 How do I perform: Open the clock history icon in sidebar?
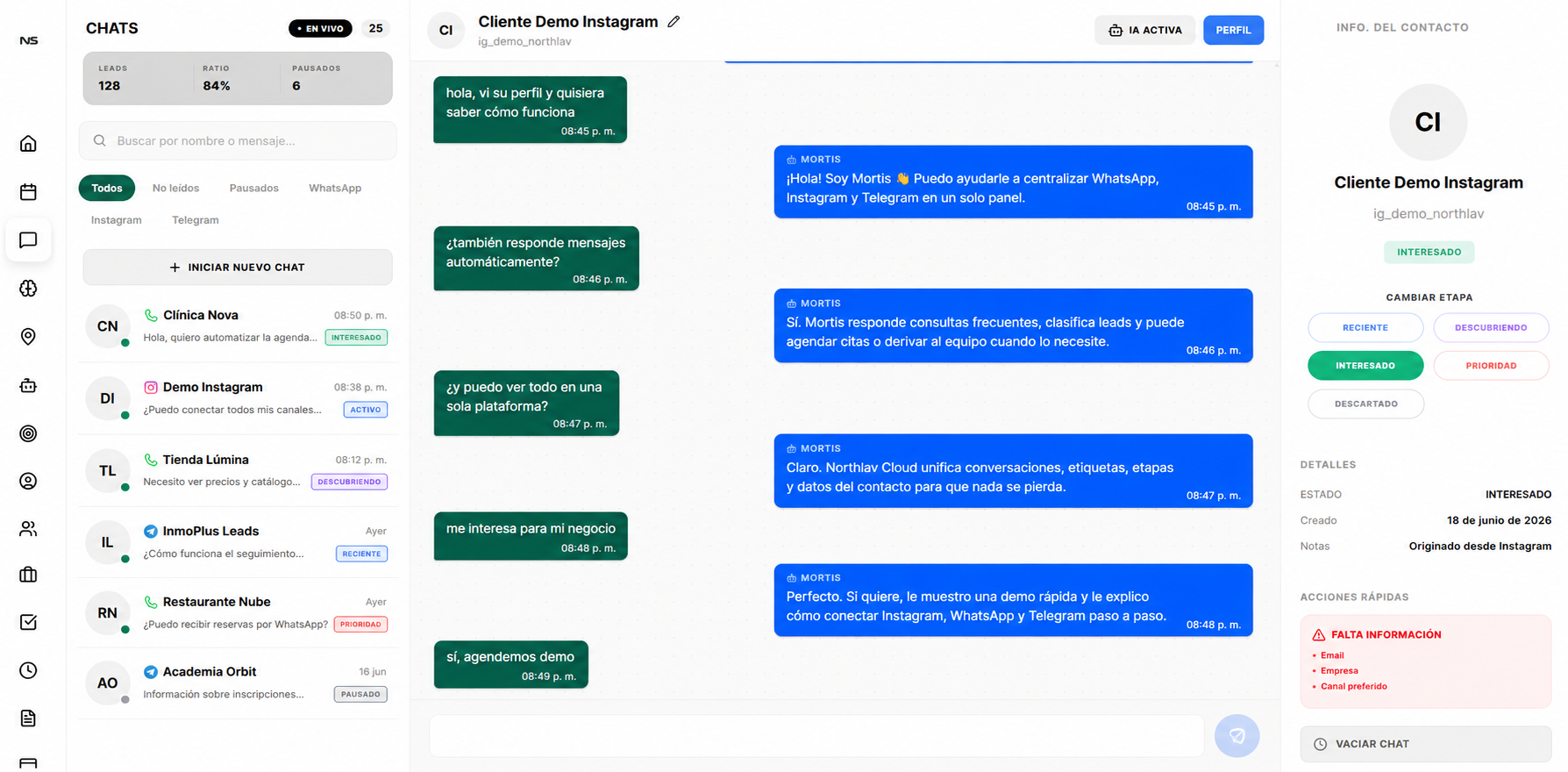[28, 670]
